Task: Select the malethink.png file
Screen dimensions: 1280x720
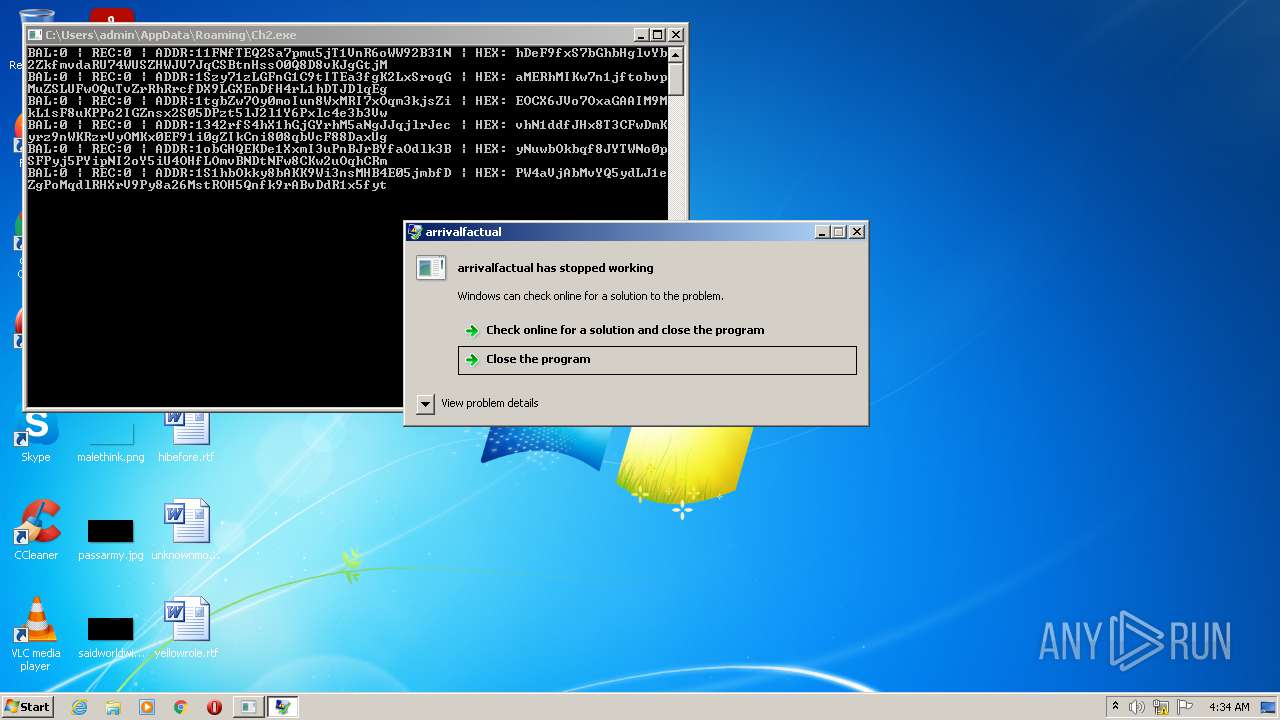Action: [x=110, y=444]
